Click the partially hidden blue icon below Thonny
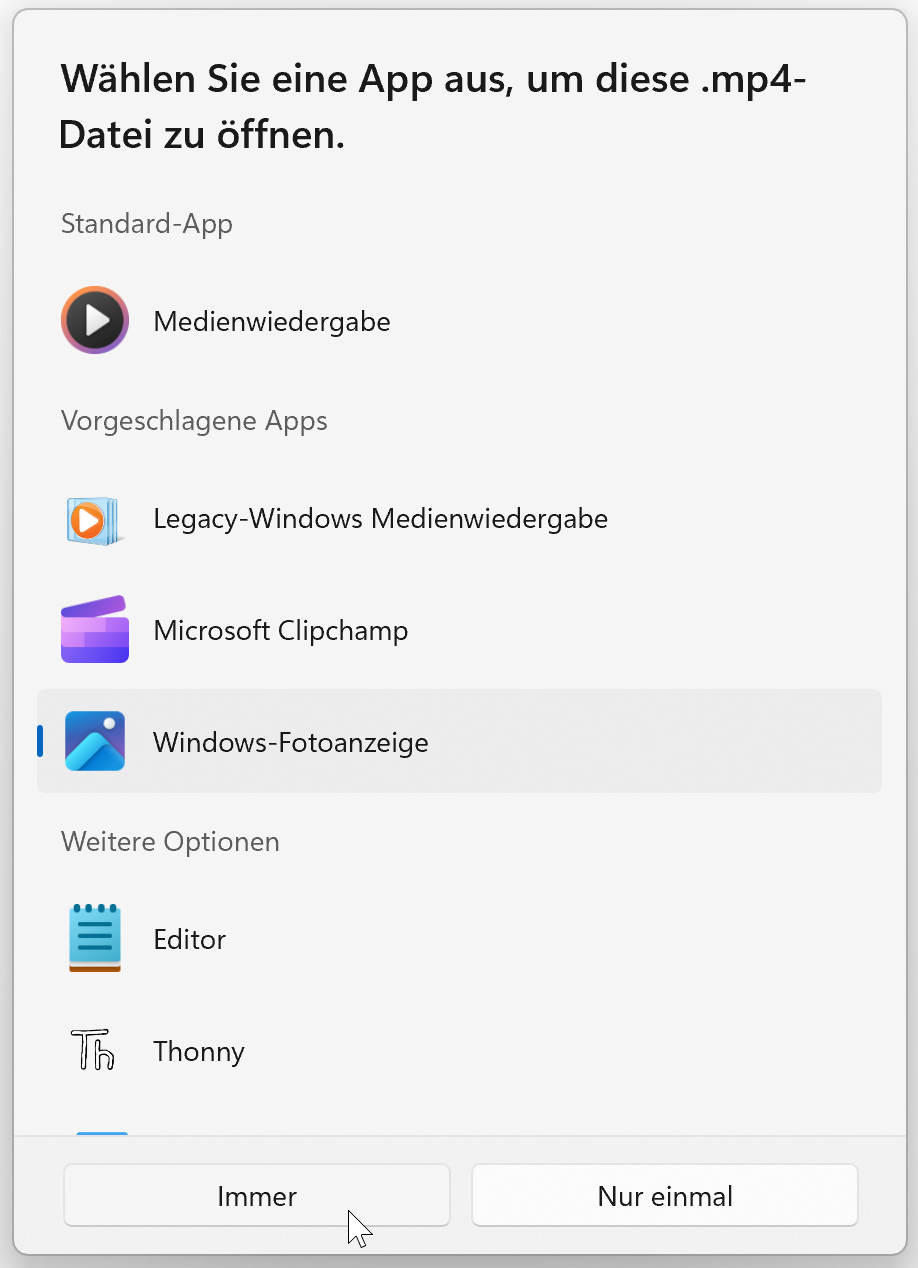 (102, 1133)
